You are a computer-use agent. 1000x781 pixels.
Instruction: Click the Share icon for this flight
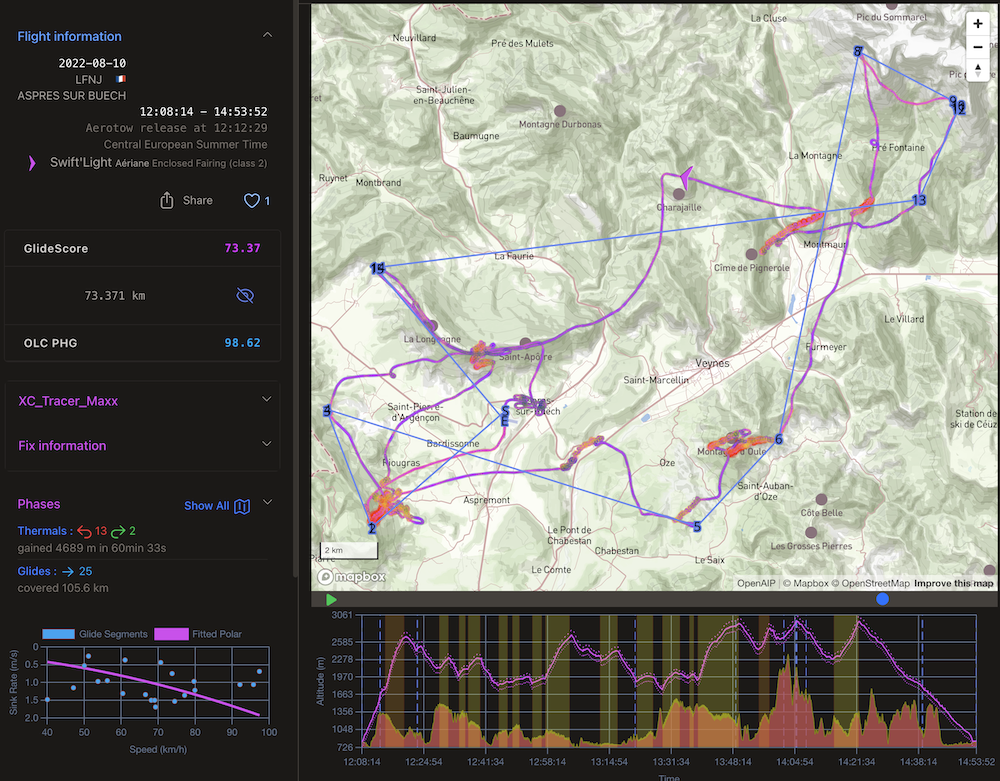click(x=167, y=201)
